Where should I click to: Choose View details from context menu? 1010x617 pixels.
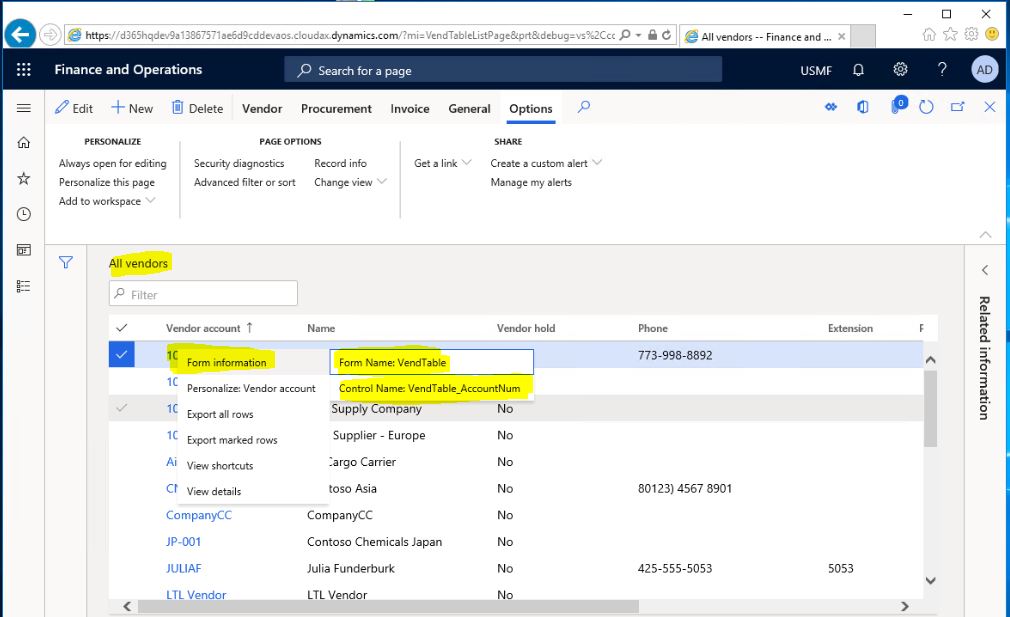point(214,491)
